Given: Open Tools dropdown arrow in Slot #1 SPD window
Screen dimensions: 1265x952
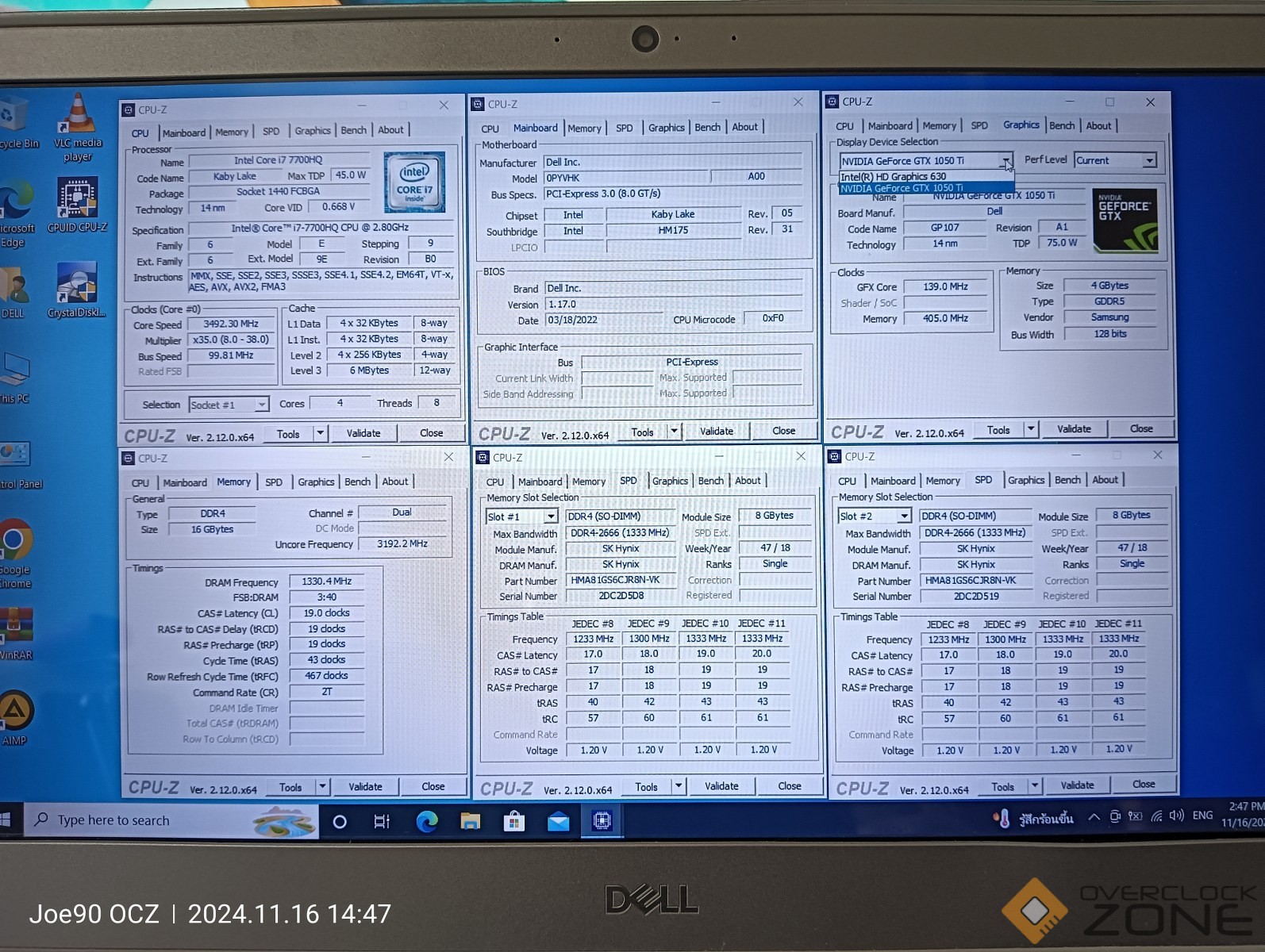Looking at the screenshot, I should point(679,786).
